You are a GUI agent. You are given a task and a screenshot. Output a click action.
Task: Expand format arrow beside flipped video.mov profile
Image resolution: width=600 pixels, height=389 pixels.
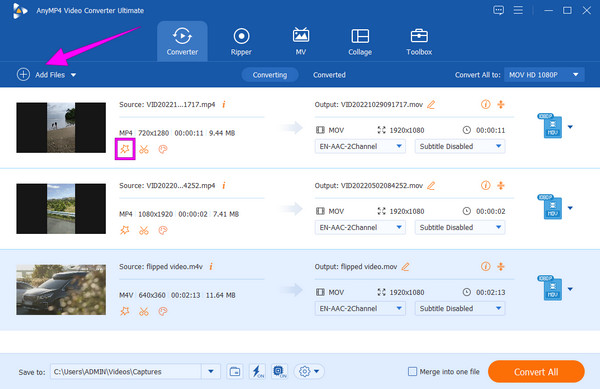coord(570,289)
